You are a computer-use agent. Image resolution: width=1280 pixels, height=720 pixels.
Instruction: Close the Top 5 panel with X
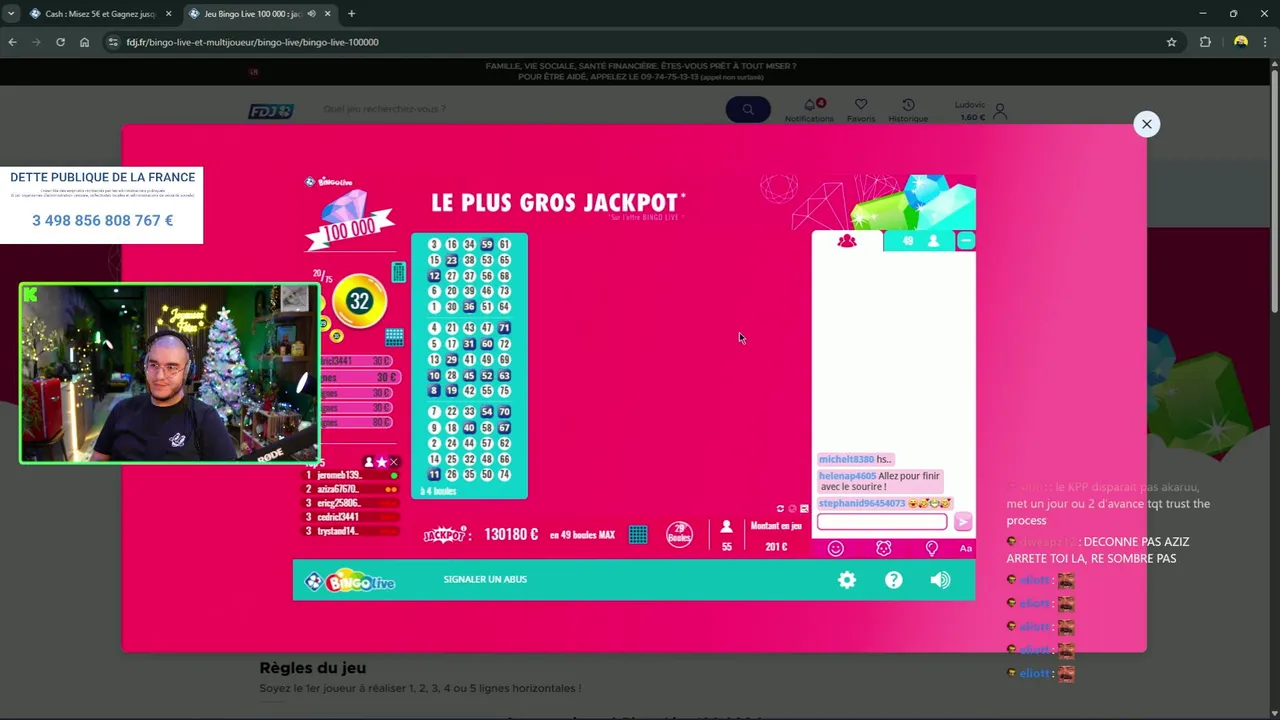394,462
